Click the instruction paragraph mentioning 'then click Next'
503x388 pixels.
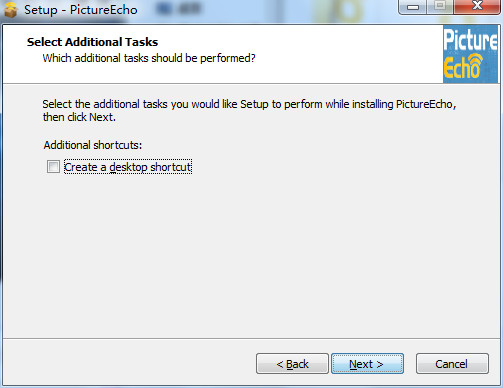coord(249,110)
